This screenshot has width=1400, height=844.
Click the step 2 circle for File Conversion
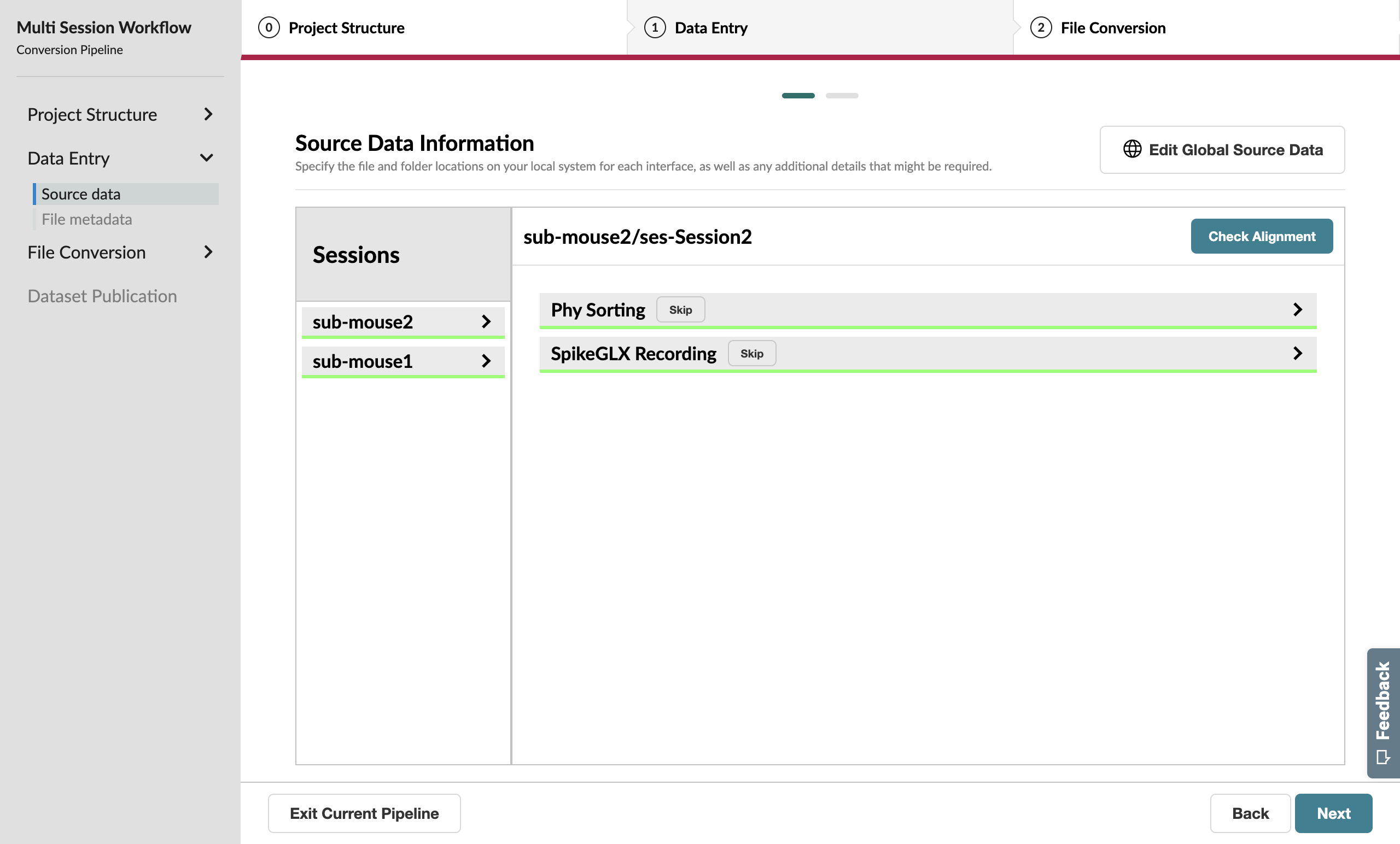click(x=1040, y=27)
